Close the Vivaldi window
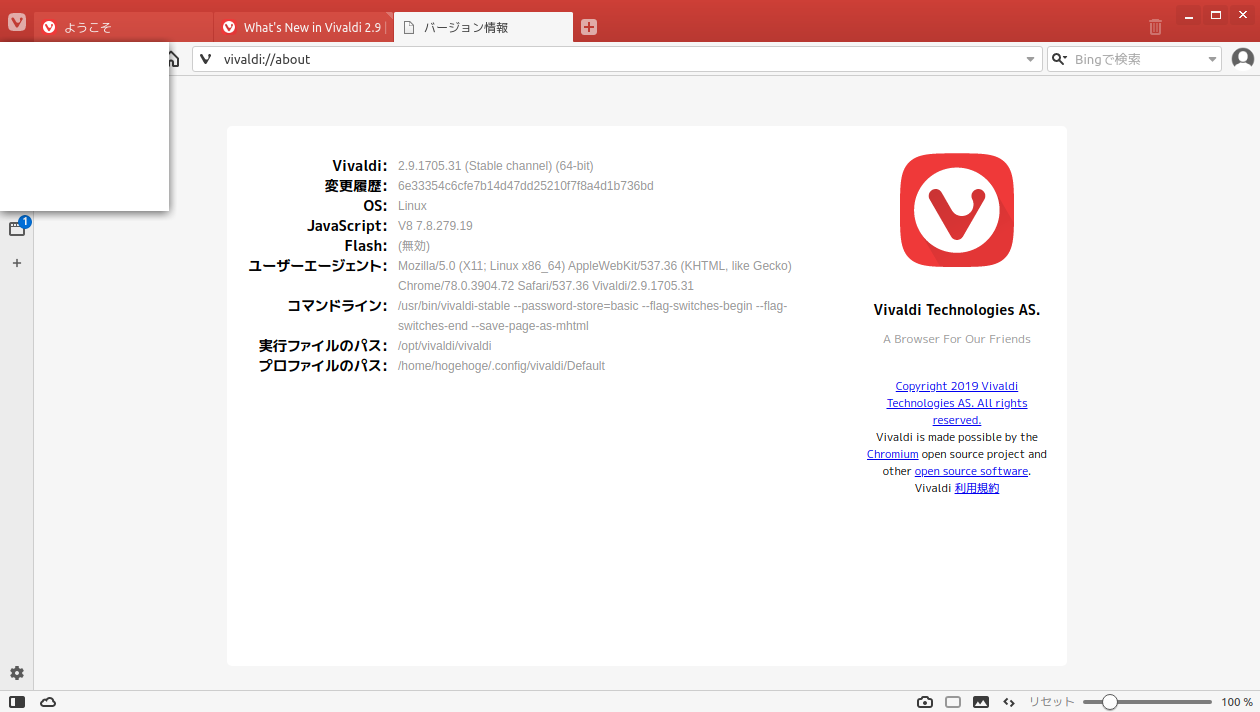 click(1243, 15)
